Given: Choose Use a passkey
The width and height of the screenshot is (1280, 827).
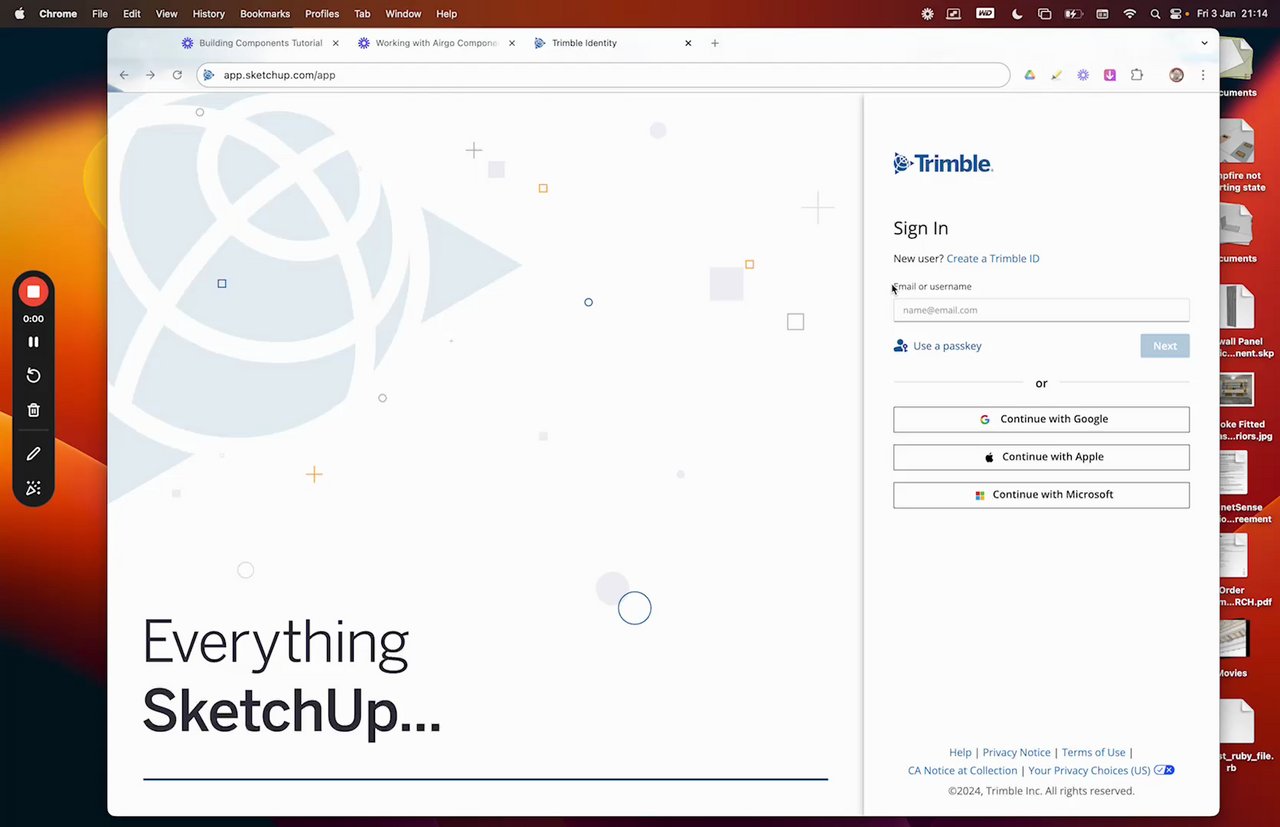Looking at the screenshot, I should click(x=937, y=346).
